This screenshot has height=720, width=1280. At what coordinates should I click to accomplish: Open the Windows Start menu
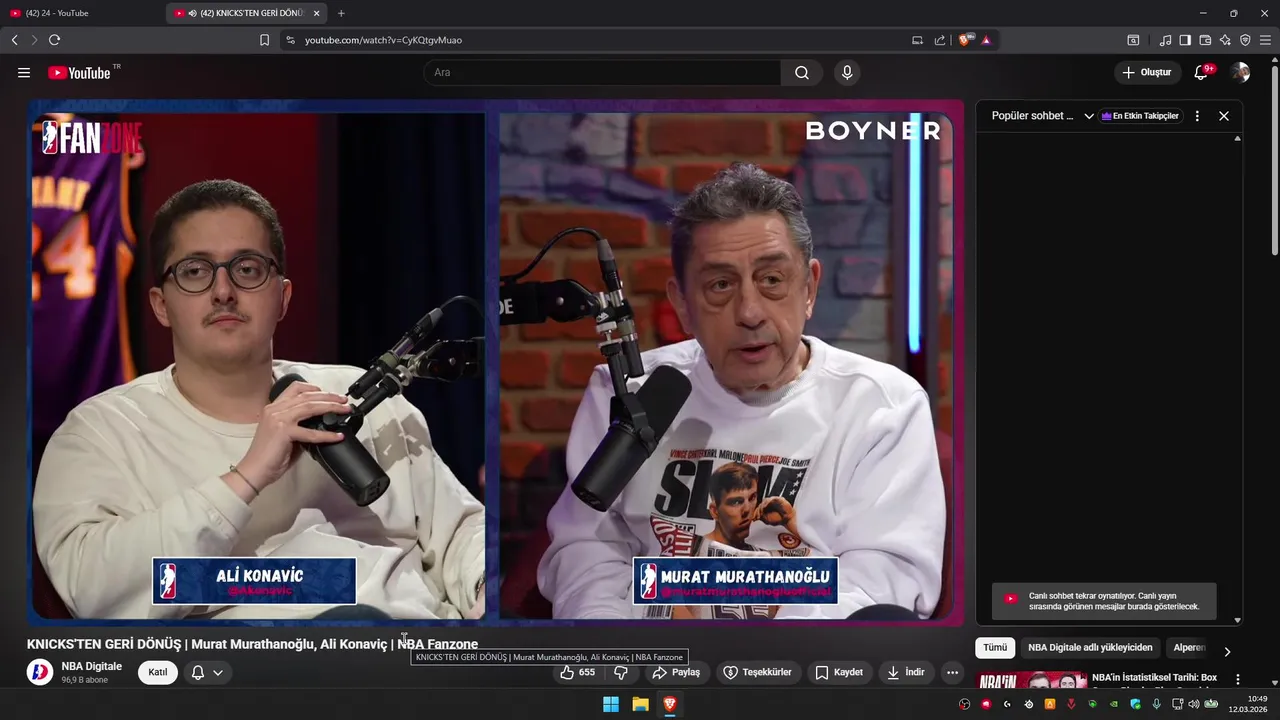(610, 704)
